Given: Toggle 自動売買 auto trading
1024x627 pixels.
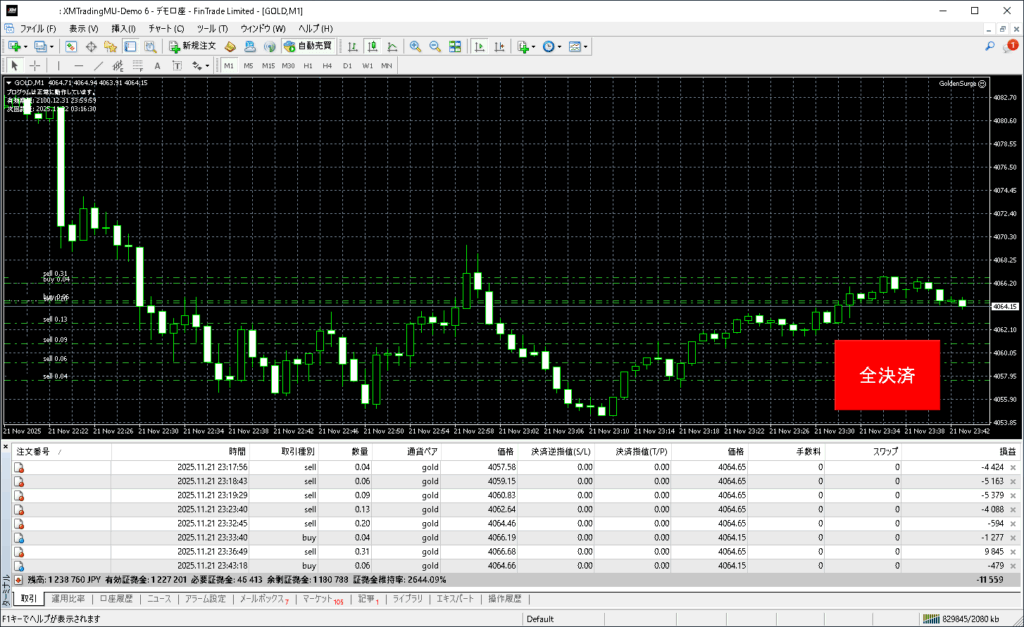Looking at the screenshot, I should 308,46.
